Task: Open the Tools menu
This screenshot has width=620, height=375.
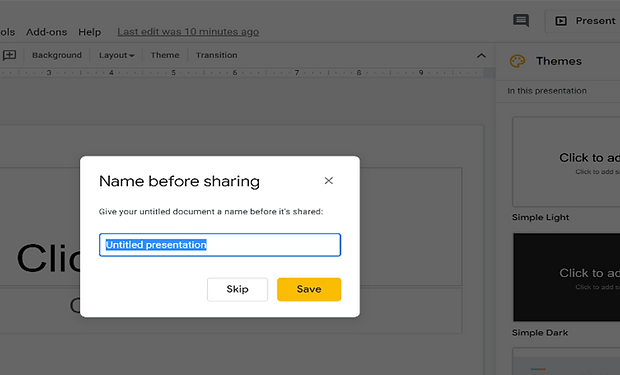Action: 8,32
